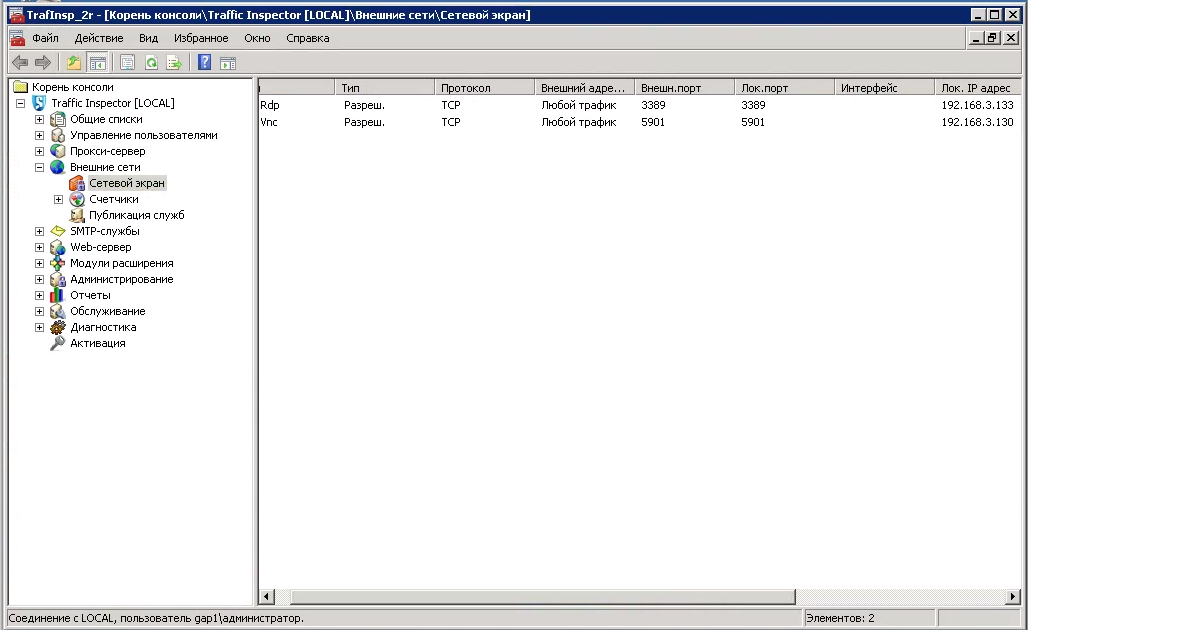Toggle the action pane toolbar icon

[228, 63]
